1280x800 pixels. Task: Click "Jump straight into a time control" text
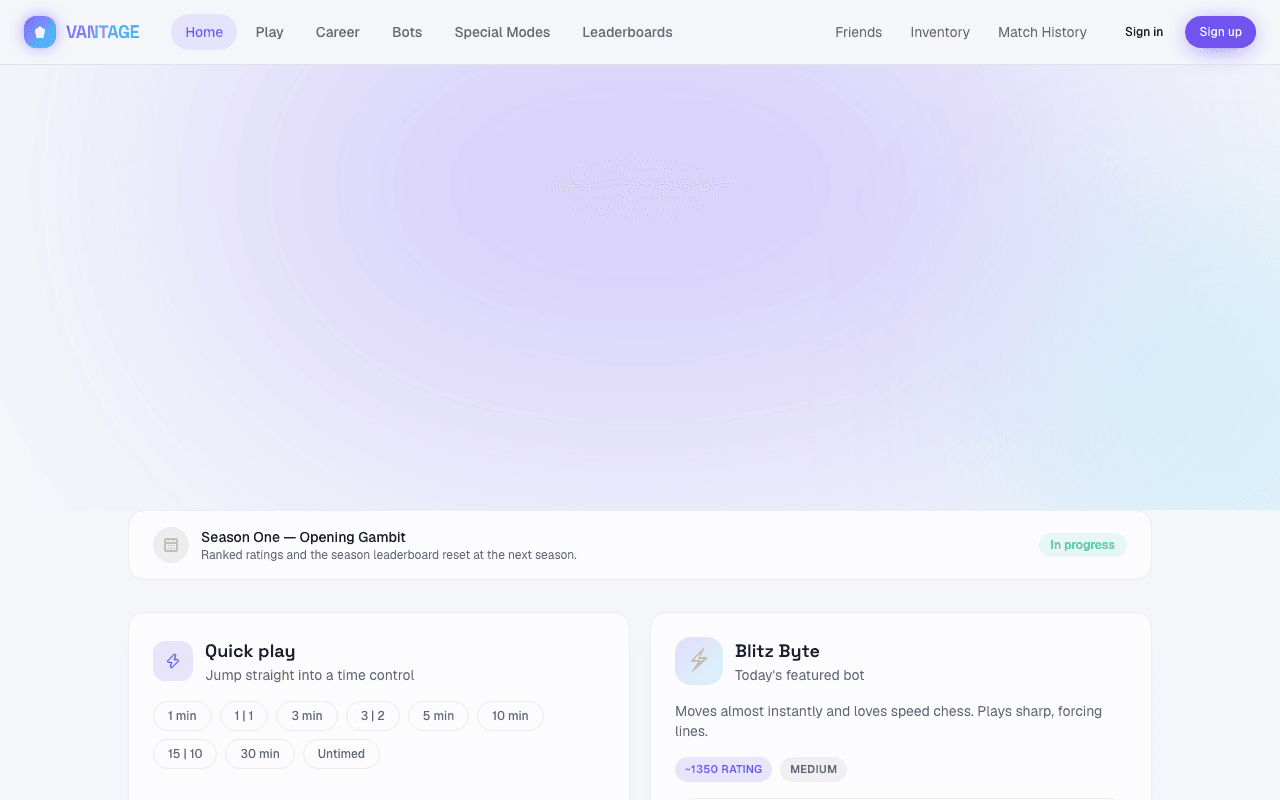coord(310,675)
